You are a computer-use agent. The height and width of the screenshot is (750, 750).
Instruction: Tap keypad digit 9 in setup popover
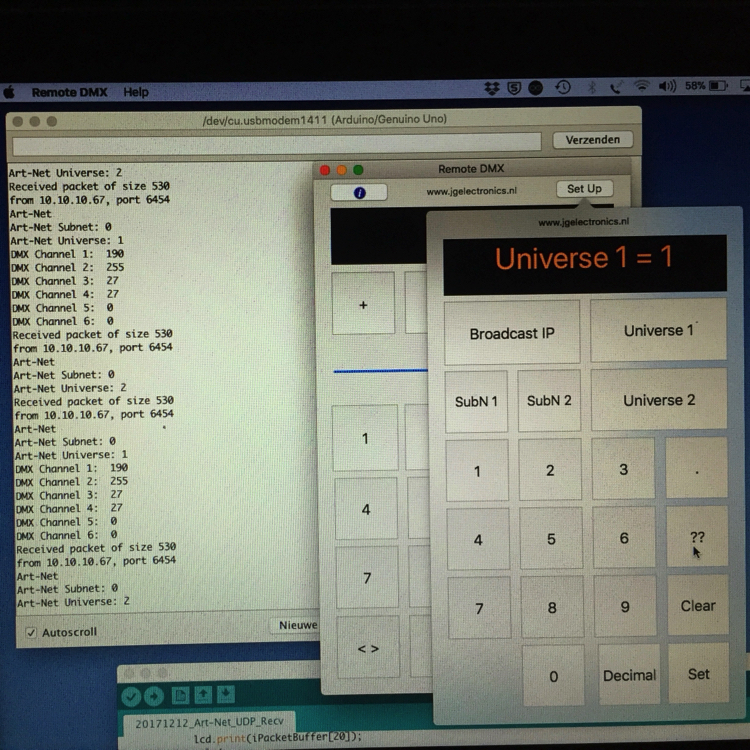(625, 606)
